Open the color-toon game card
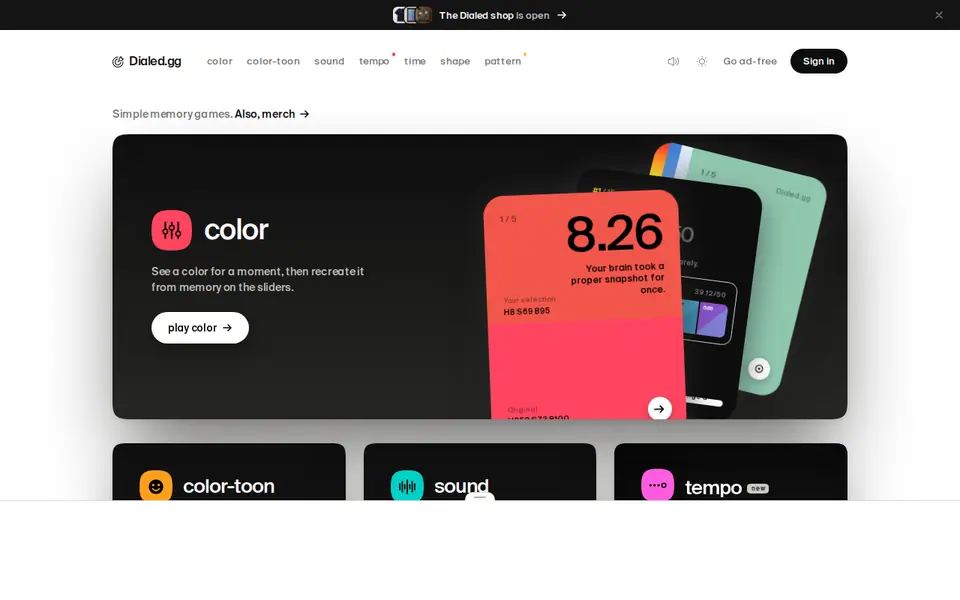 coord(229,472)
